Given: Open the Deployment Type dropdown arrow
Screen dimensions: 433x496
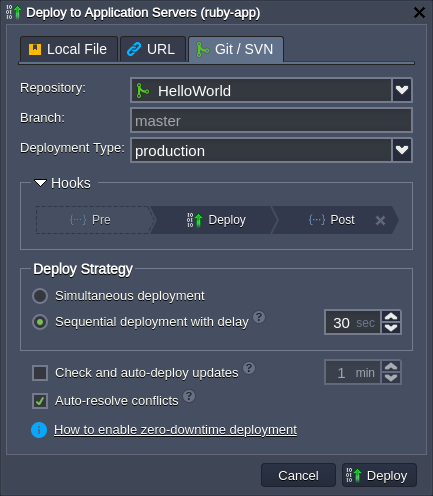Looking at the screenshot, I should point(402,150).
